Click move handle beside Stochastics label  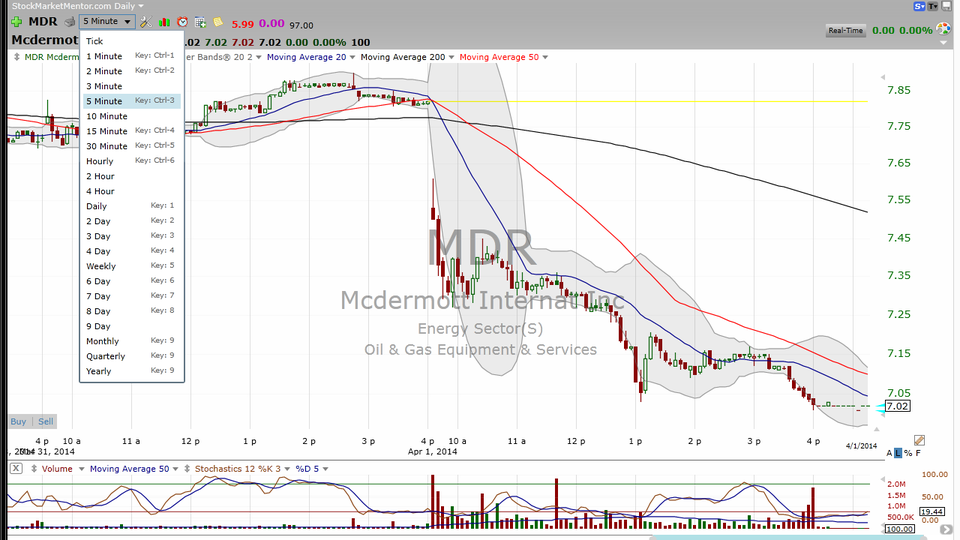point(187,468)
